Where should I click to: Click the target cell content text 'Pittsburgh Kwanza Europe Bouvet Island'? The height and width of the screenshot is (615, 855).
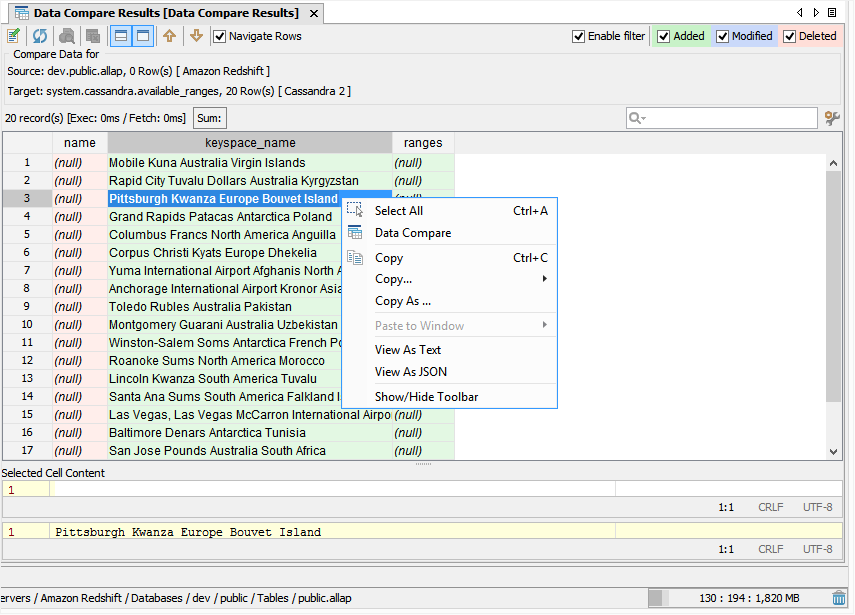tap(188, 532)
